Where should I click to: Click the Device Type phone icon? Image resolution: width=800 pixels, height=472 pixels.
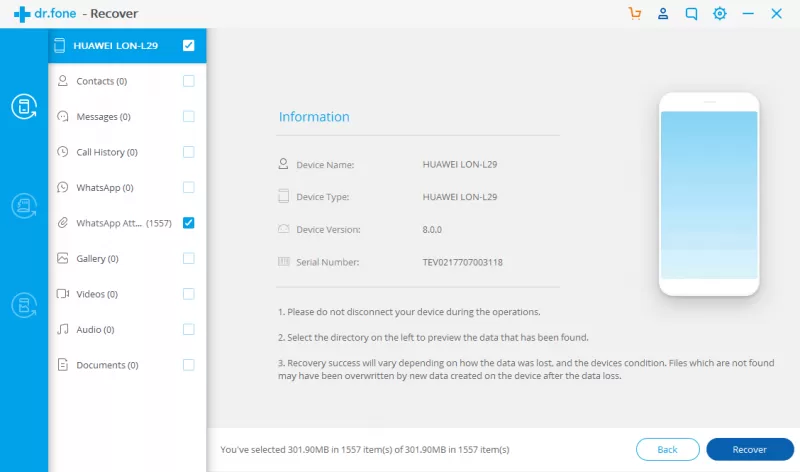coord(283,196)
